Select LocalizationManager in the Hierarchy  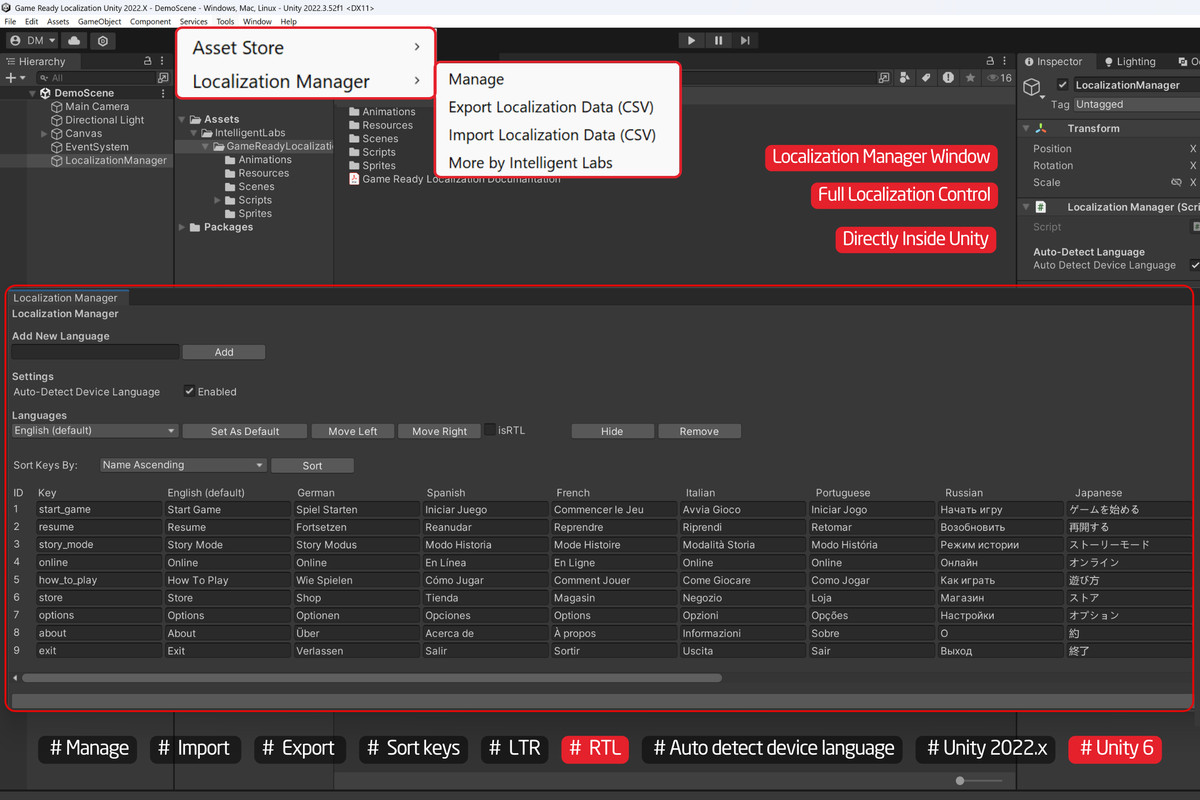(116, 160)
